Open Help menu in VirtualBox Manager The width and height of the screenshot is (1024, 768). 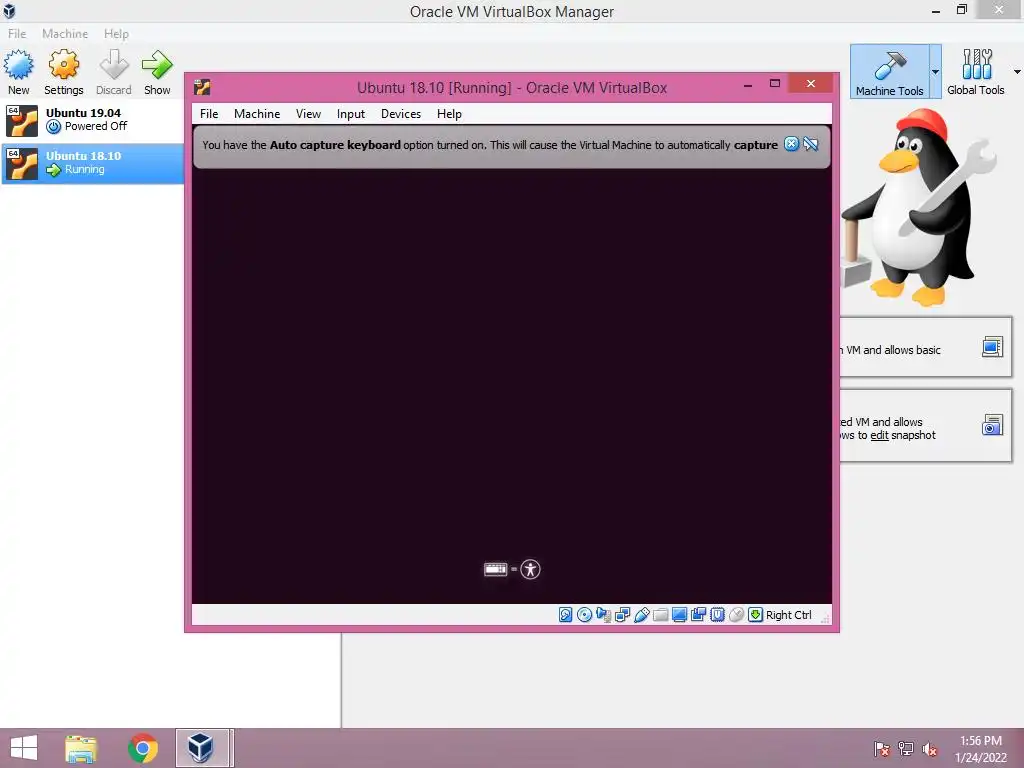(x=116, y=33)
